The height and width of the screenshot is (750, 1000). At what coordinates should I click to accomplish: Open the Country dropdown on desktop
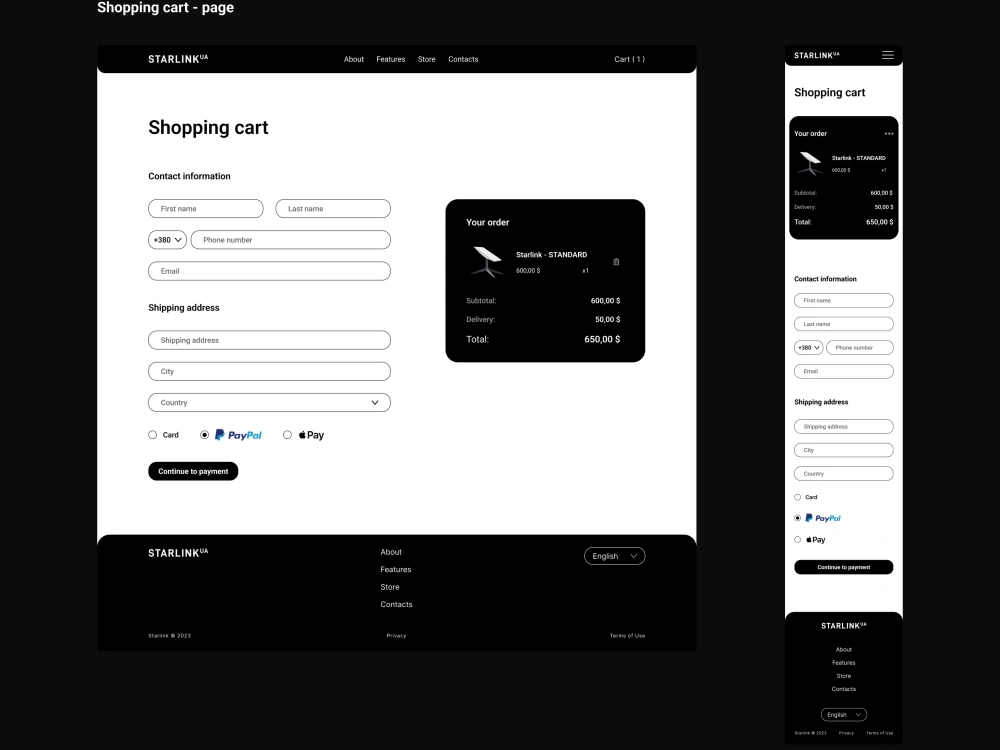point(269,402)
